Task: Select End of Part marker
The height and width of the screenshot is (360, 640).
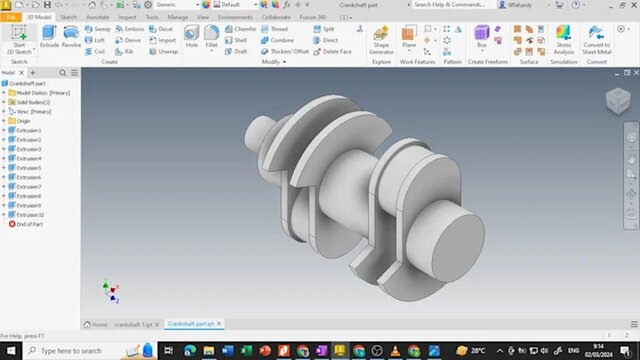Action: tap(26, 224)
